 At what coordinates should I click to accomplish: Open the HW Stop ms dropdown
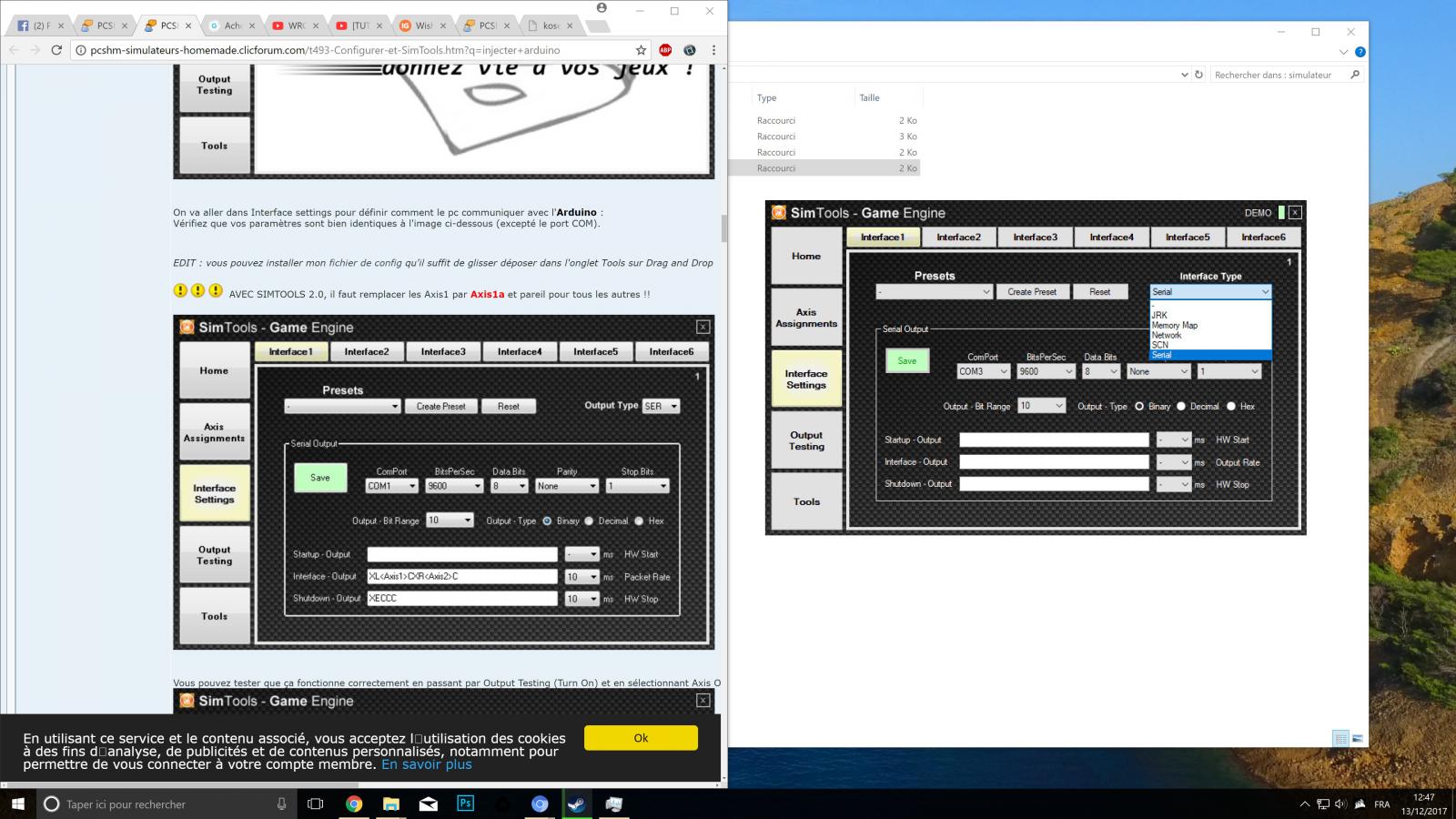pos(1173,484)
